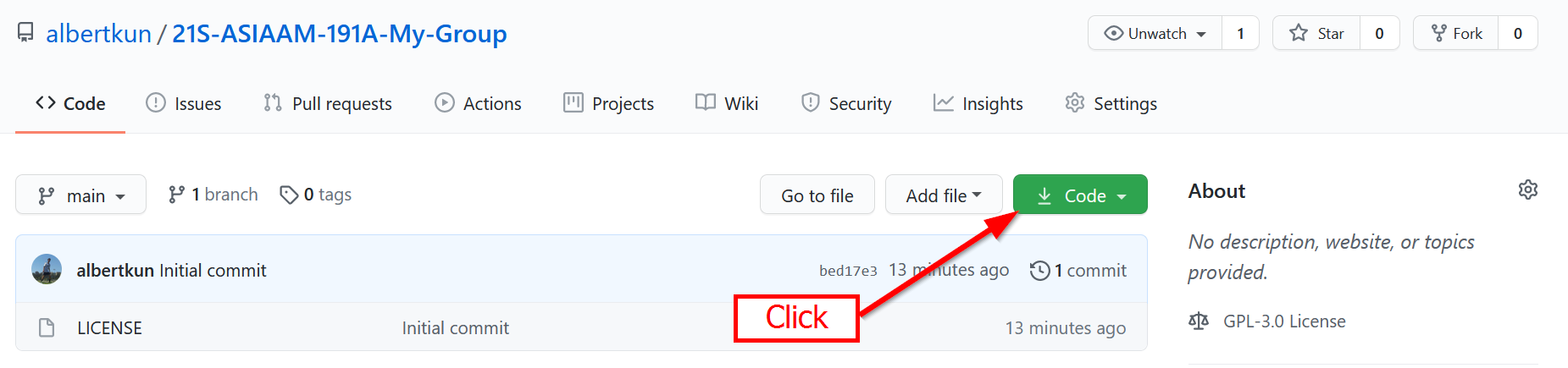
Task: Click commit hash bed17e3
Action: 848,271
